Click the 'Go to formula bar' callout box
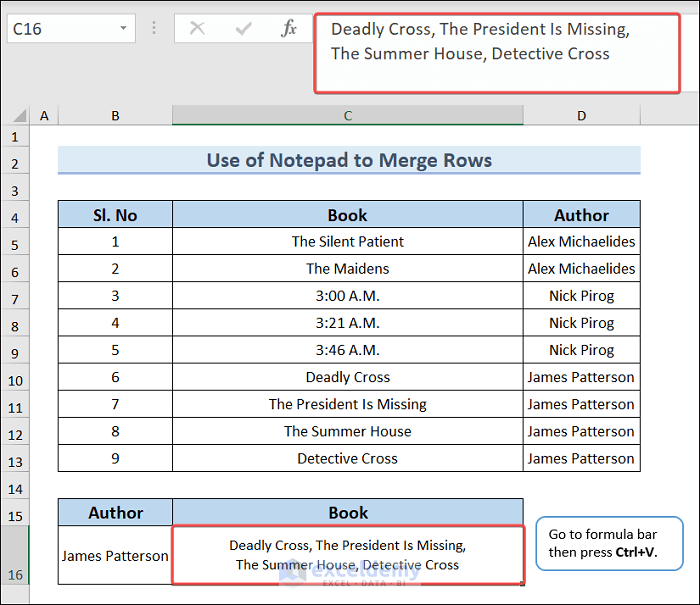Viewport: 700px width, 605px height. point(609,543)
